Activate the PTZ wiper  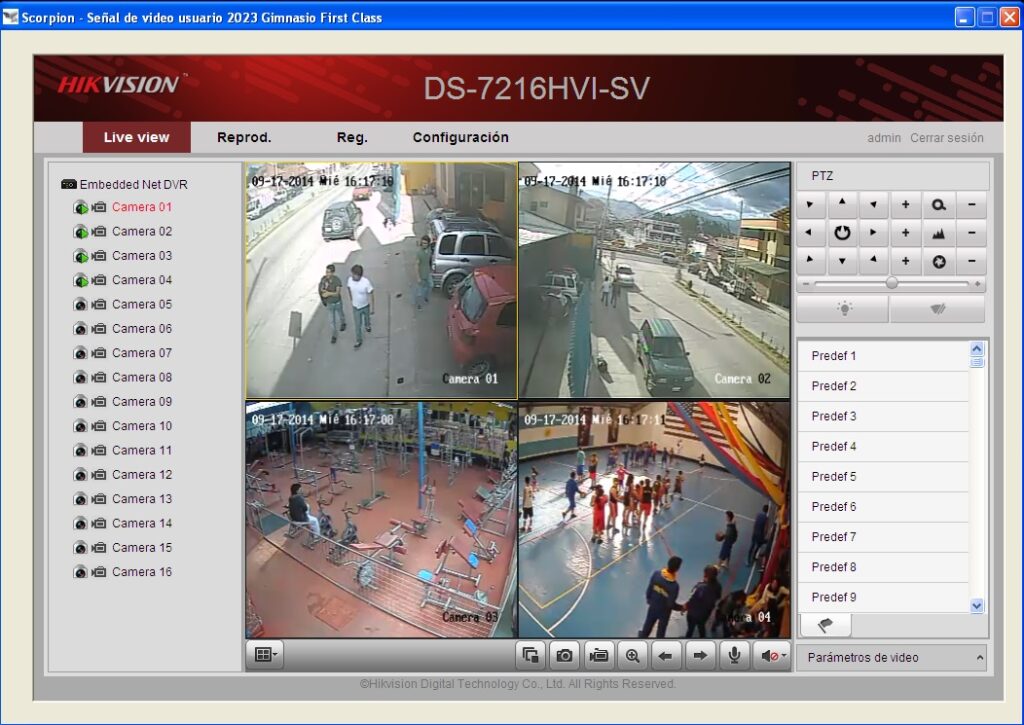pyautogui.click(x=938, y=309)
